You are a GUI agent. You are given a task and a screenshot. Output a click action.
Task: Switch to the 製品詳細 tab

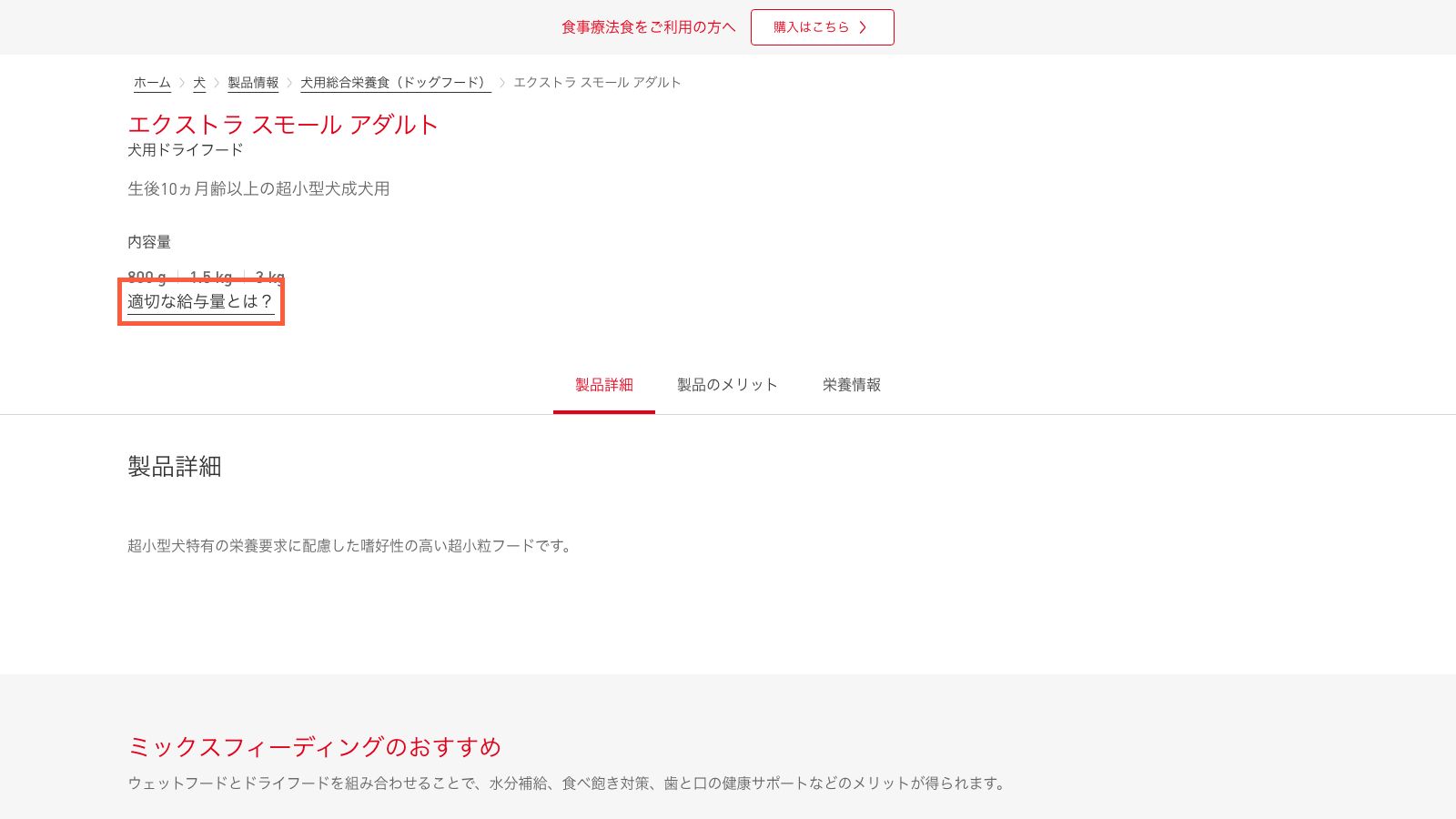(x=604, y=385)
